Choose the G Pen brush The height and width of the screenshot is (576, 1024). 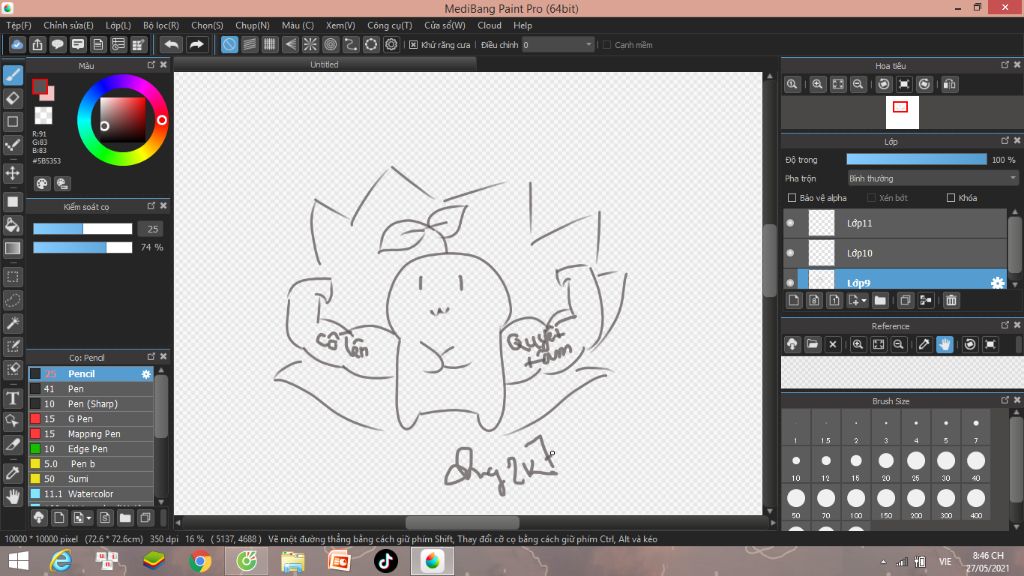coord(91,419)
